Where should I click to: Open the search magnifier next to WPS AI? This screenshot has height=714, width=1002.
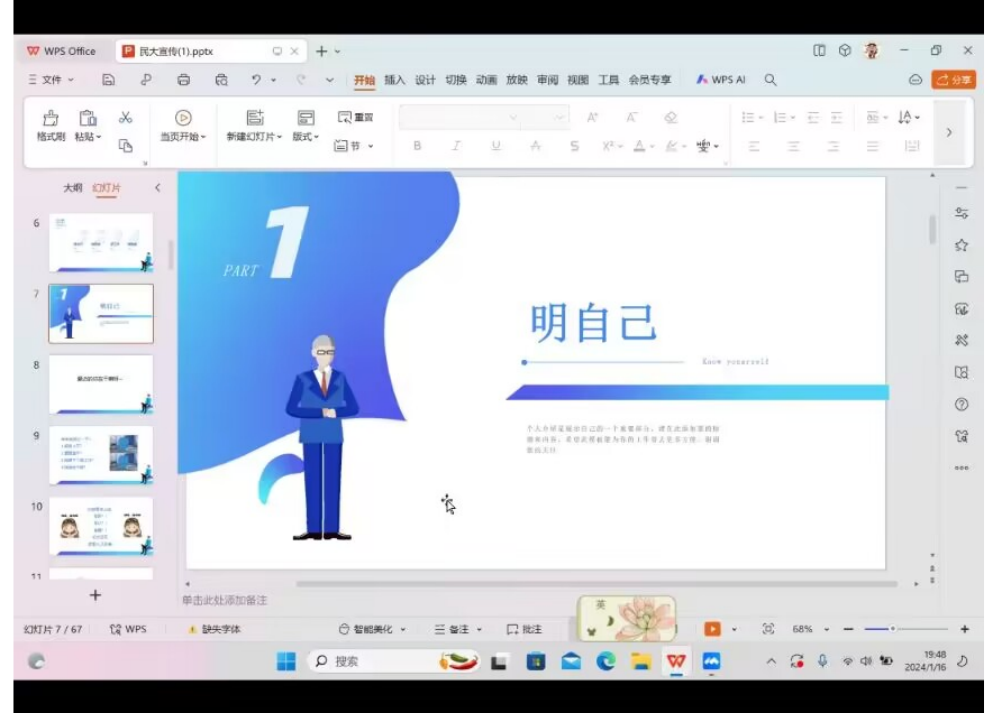pos(770,80)
